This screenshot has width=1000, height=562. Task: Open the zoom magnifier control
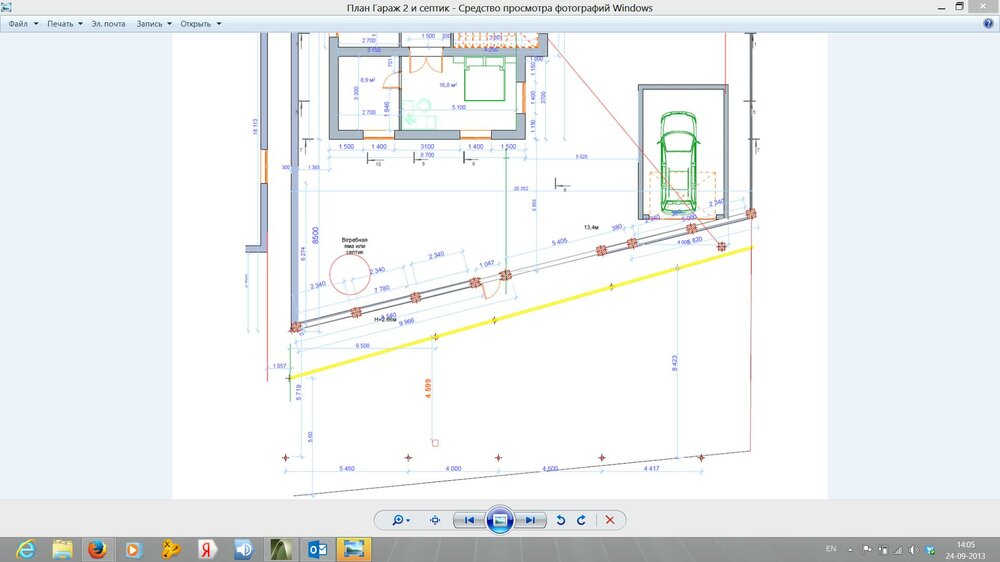(x=401, y=520)
